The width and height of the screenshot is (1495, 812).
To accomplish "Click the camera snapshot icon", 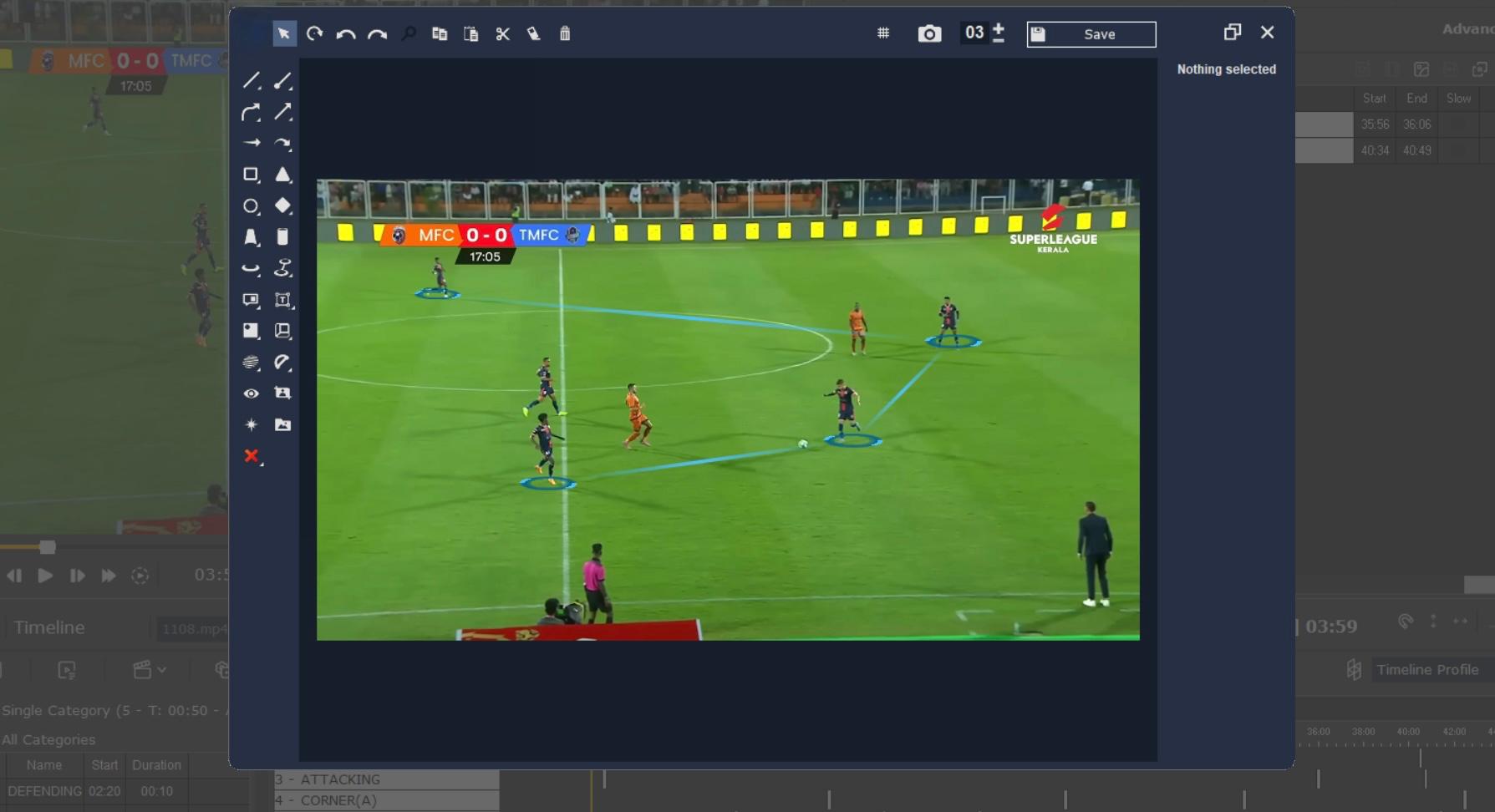I will 929,34.
